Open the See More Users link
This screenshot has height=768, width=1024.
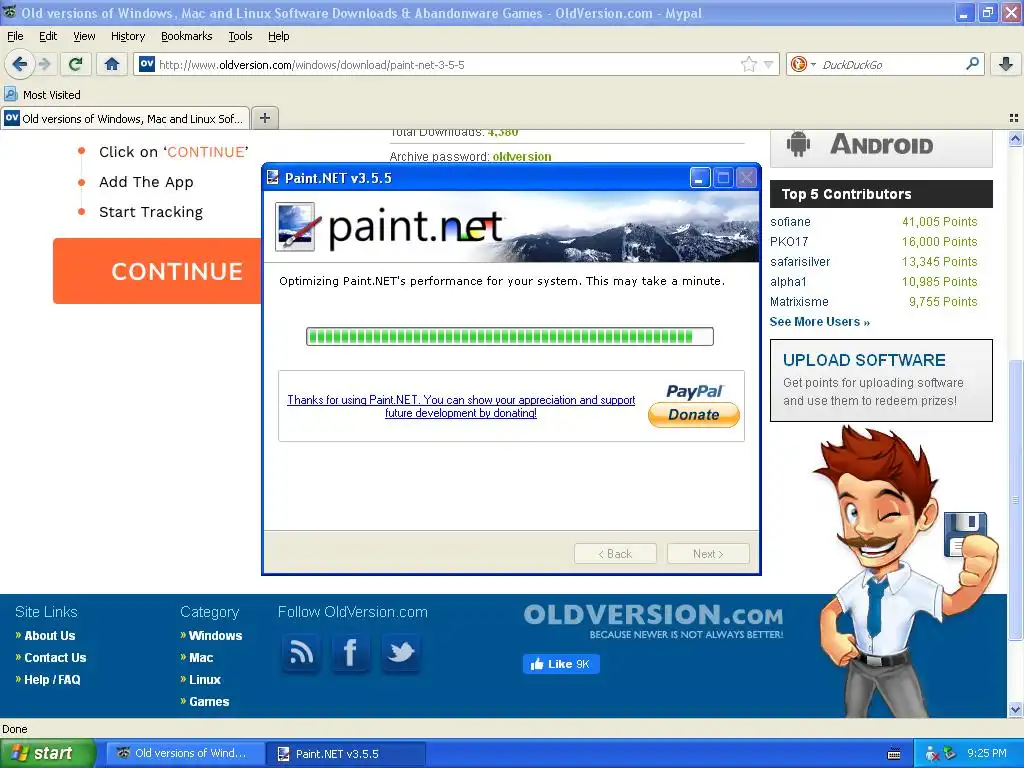(x=820, y=321)
